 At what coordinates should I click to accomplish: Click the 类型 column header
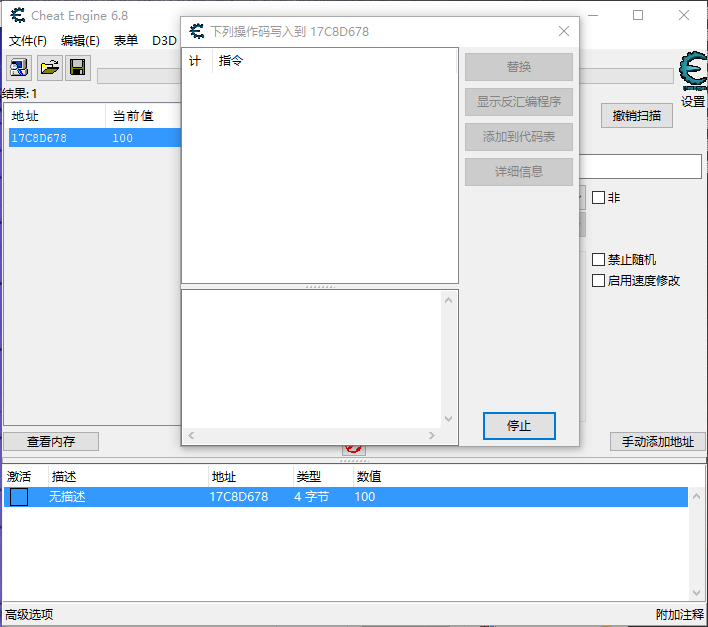(x=323, y=476)
